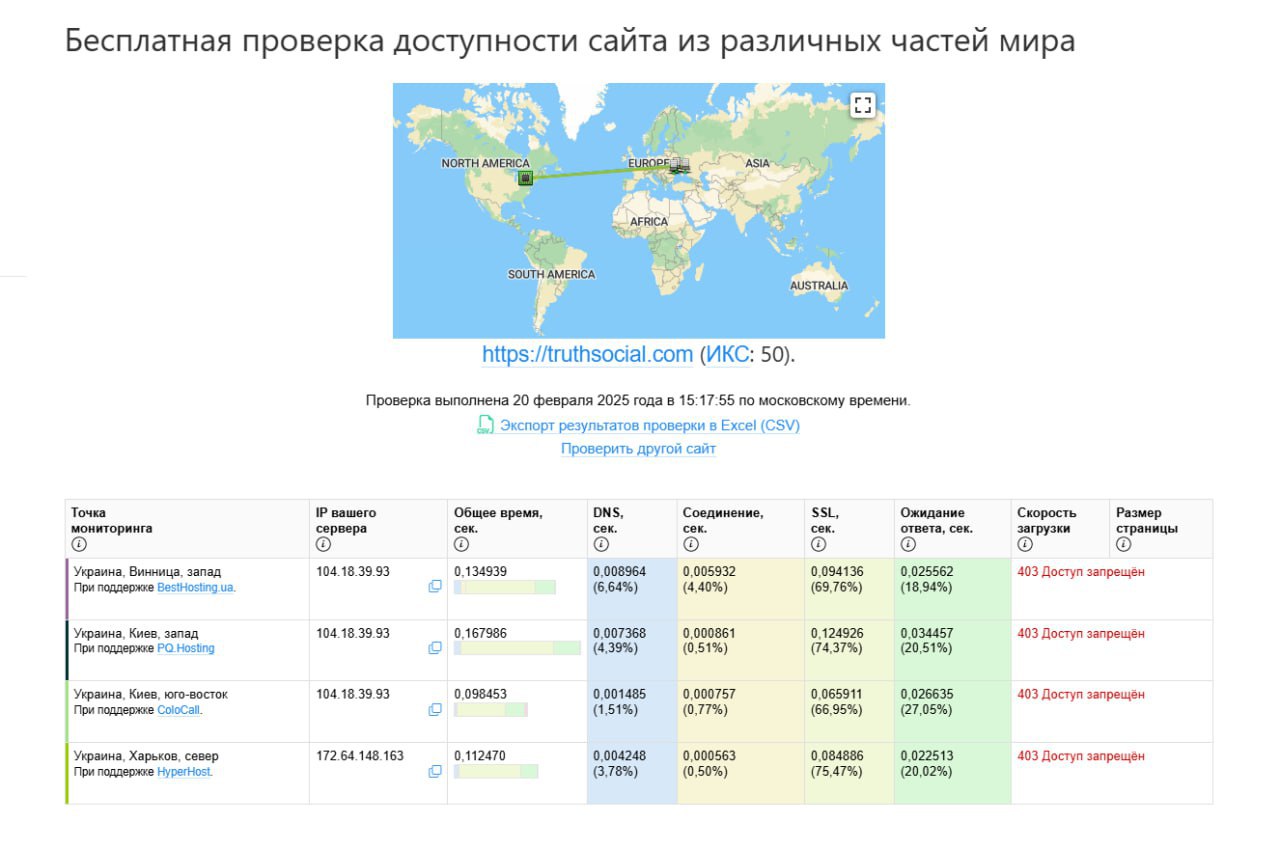
Task: Click connection value 0,000563
Action: click(709, 756)
